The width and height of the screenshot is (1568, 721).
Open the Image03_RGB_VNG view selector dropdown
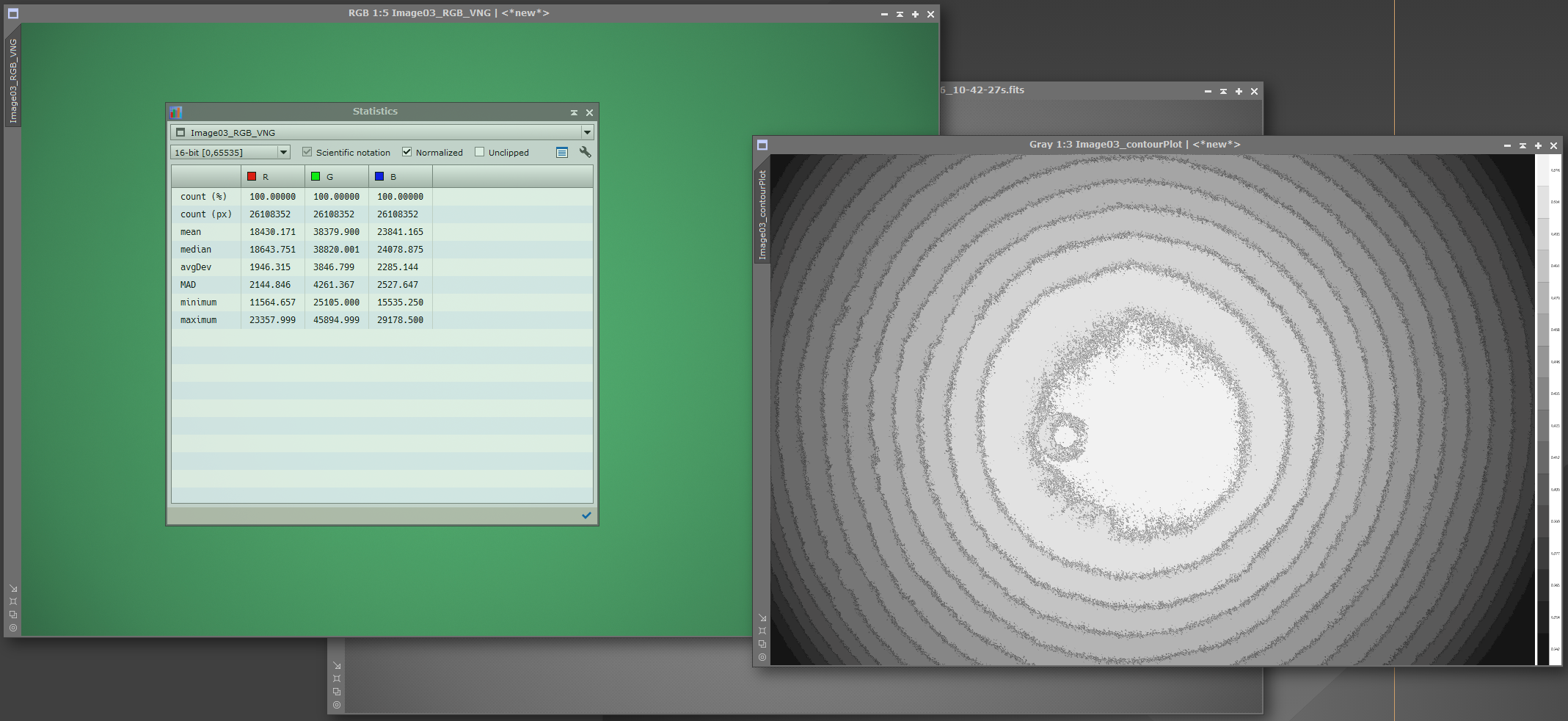click(382, 132)
